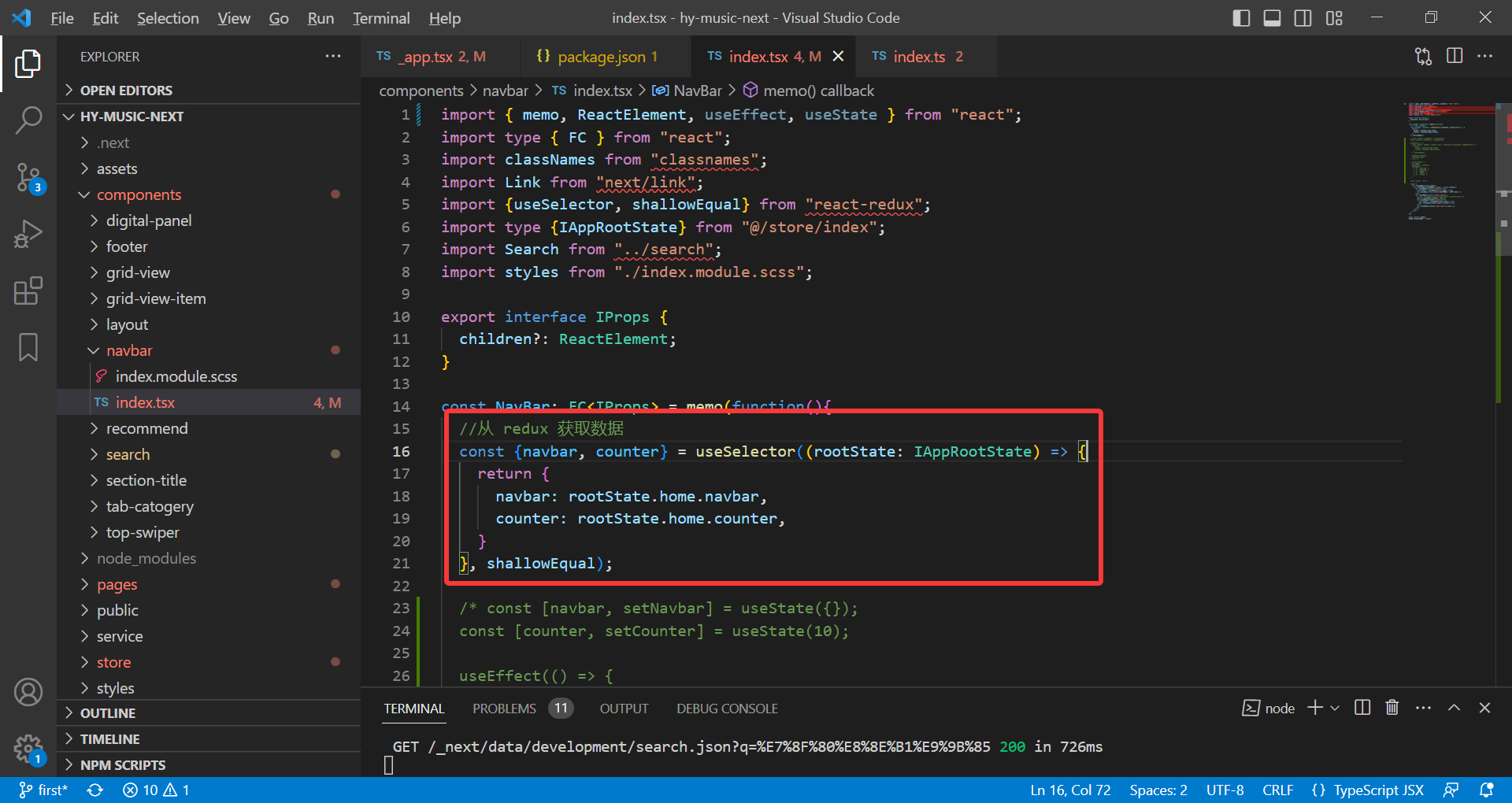1512x803 pixels.
Task: Click the synchronize changes icon in status bar
Action: pyautogui.click(x=95, y=790)
